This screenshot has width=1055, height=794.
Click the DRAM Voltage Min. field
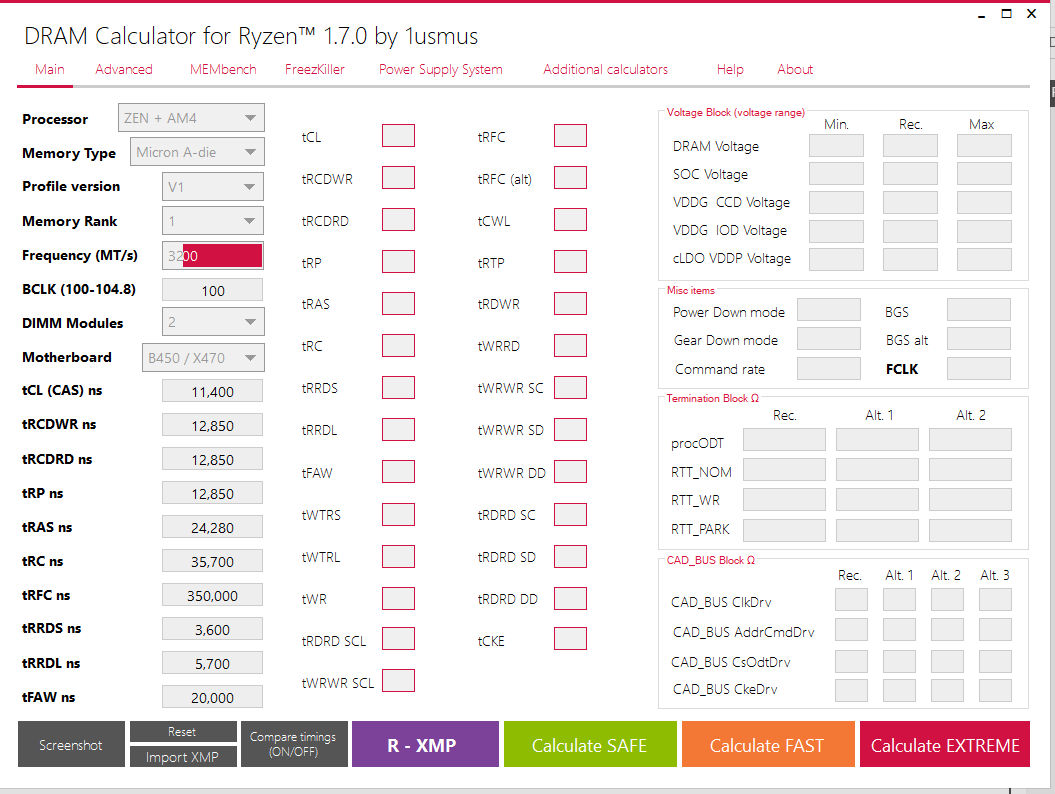[836, 145]
